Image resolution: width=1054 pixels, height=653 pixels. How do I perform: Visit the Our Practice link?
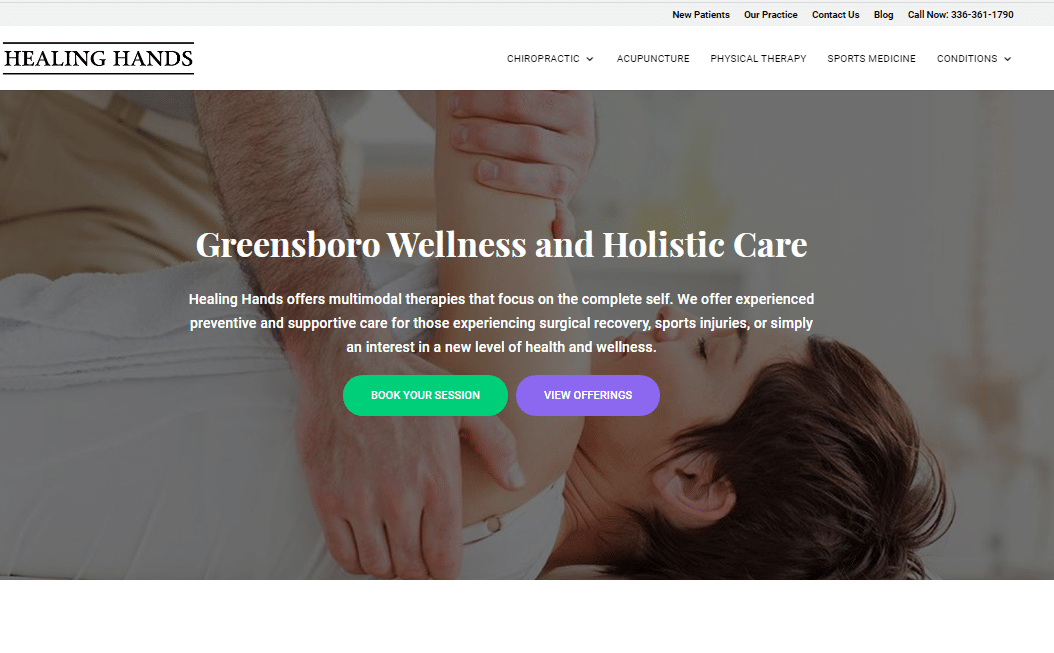click(770, 15)
